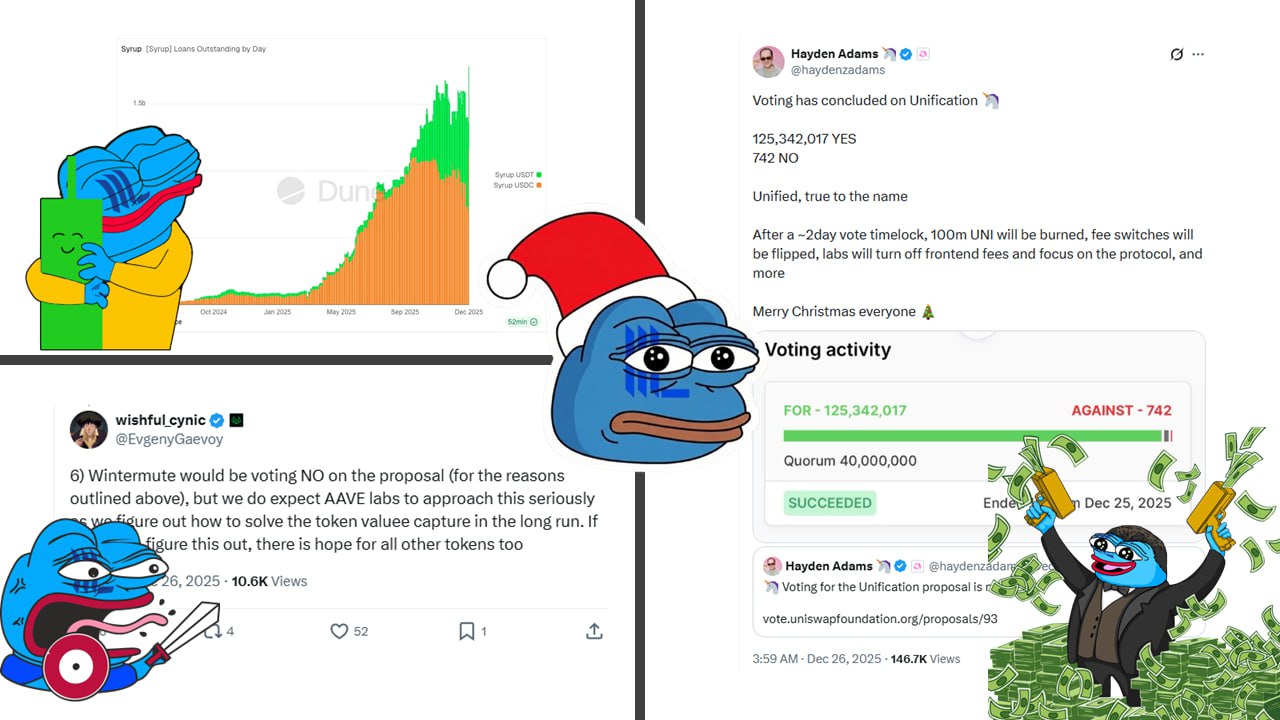Click Hayden Adams' profile picture
Screen dimensions: 1280x720
click(x=768, y=62)
